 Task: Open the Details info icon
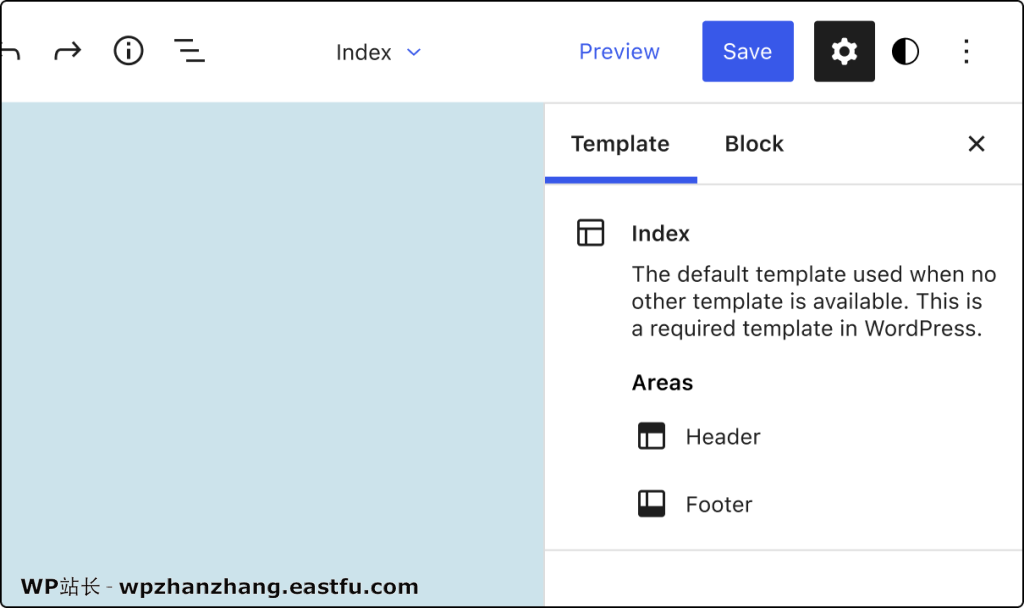coord(128,51)
